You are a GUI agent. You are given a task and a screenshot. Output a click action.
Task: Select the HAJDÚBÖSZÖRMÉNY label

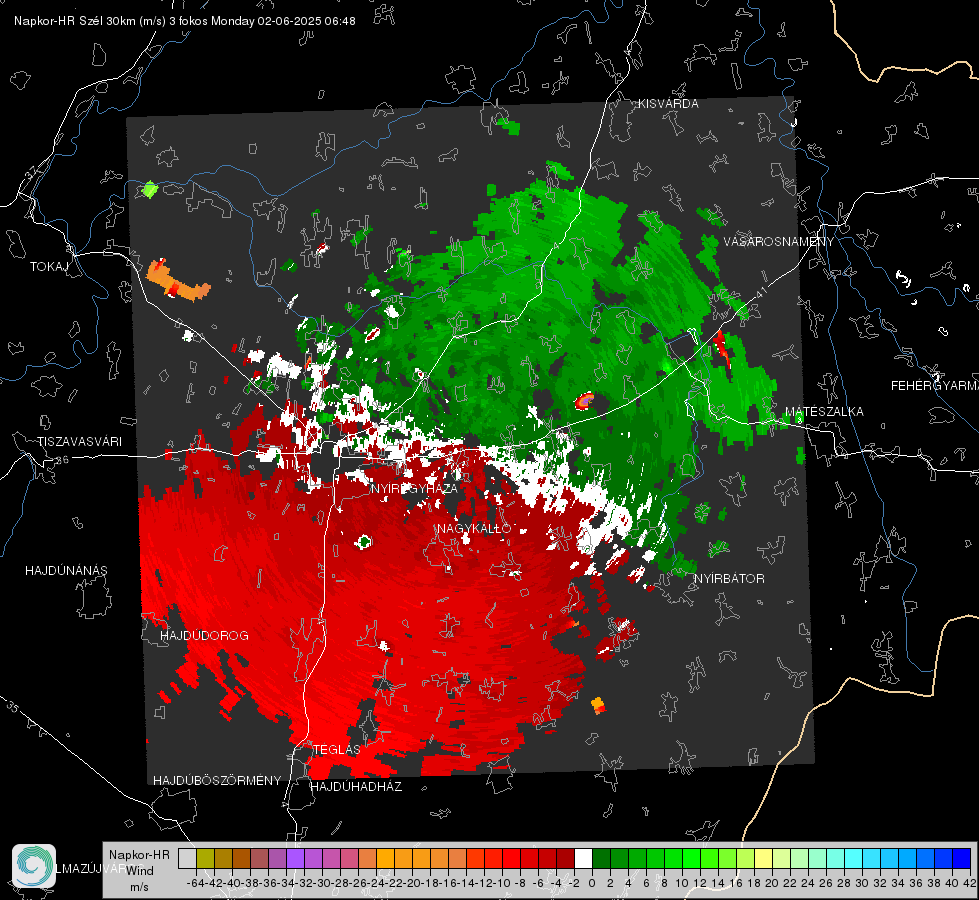point(217,781)
